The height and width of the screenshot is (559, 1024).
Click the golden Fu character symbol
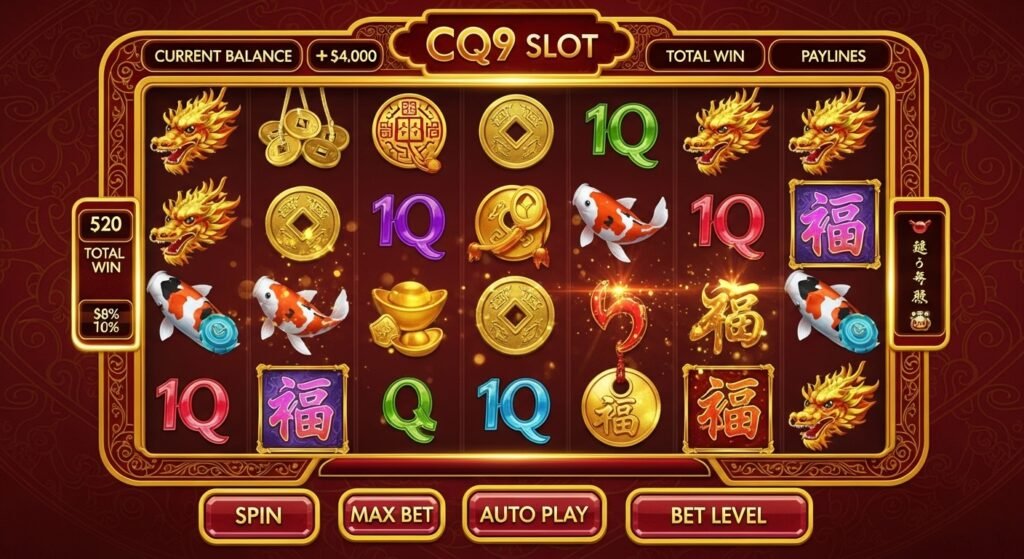[x=727, y=318]
